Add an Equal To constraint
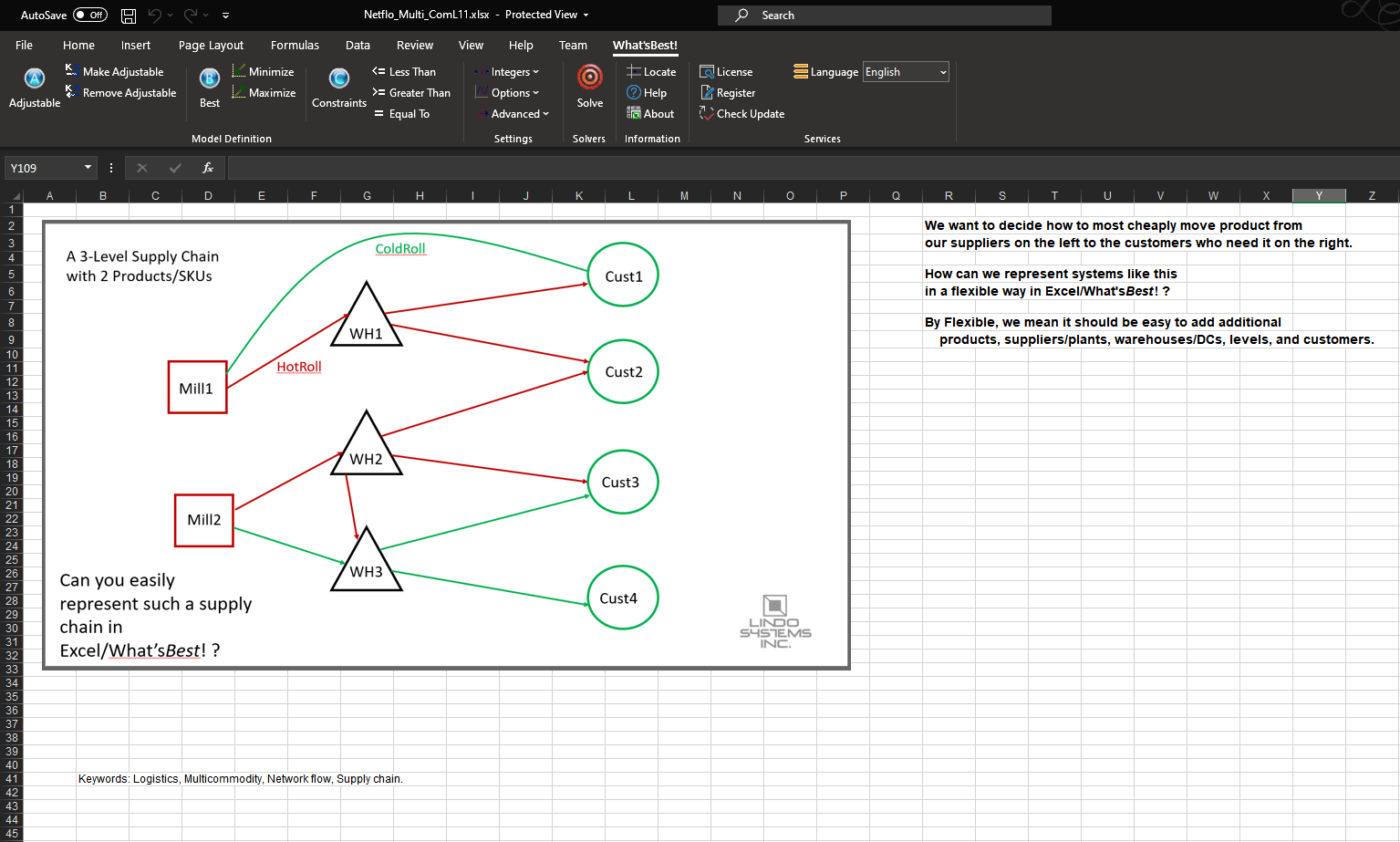 pyautogui.click(x=401, y=113)
